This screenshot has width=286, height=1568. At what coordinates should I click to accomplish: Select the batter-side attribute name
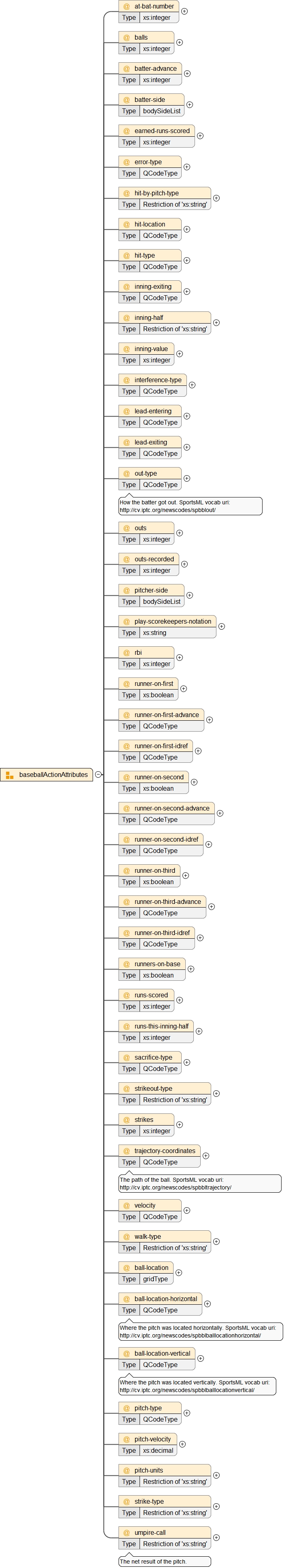(x=150, y=99)
